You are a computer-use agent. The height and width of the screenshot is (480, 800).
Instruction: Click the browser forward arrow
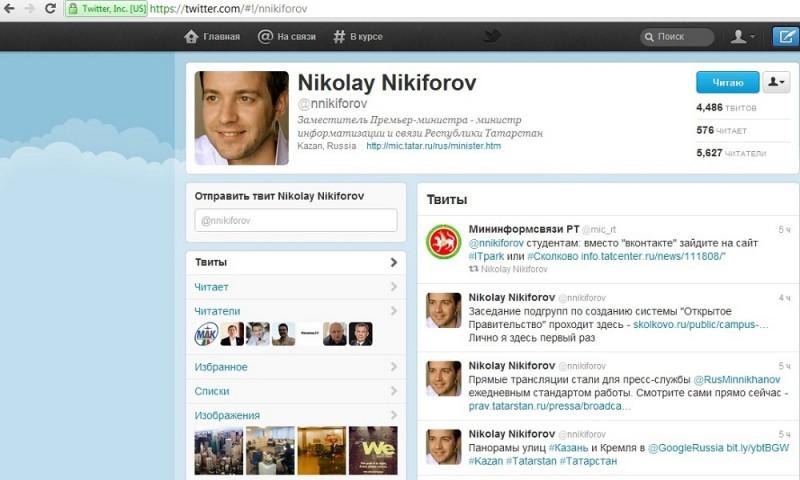click(29, 9)
